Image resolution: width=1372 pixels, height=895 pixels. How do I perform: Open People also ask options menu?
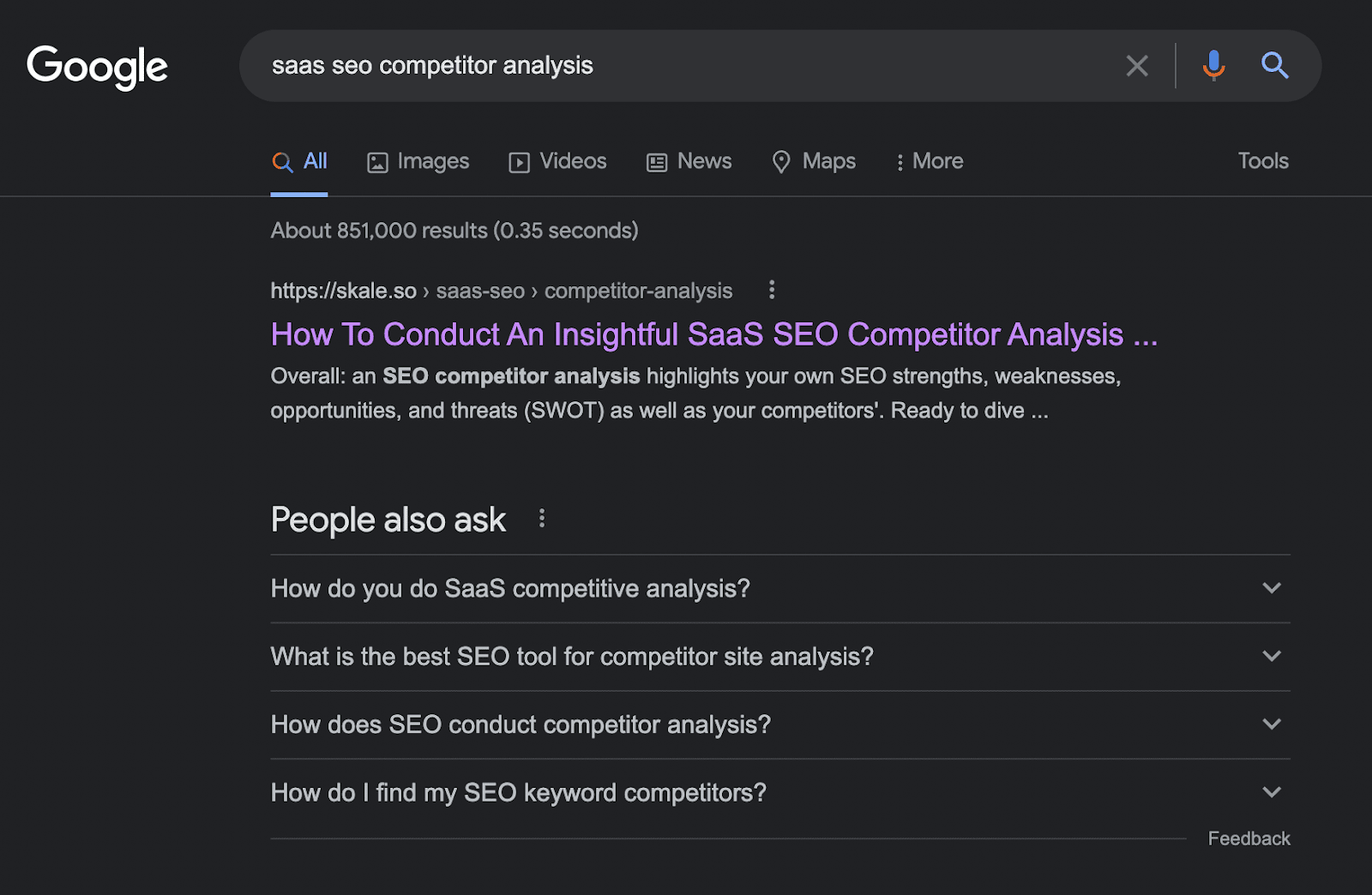click(x=542, y=519)
